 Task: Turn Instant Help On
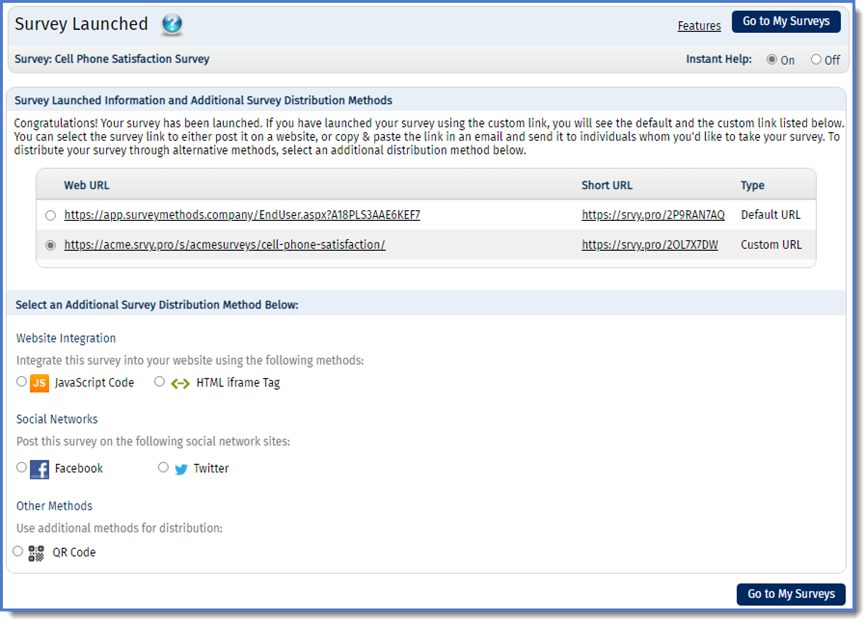[x=771, y=60]
